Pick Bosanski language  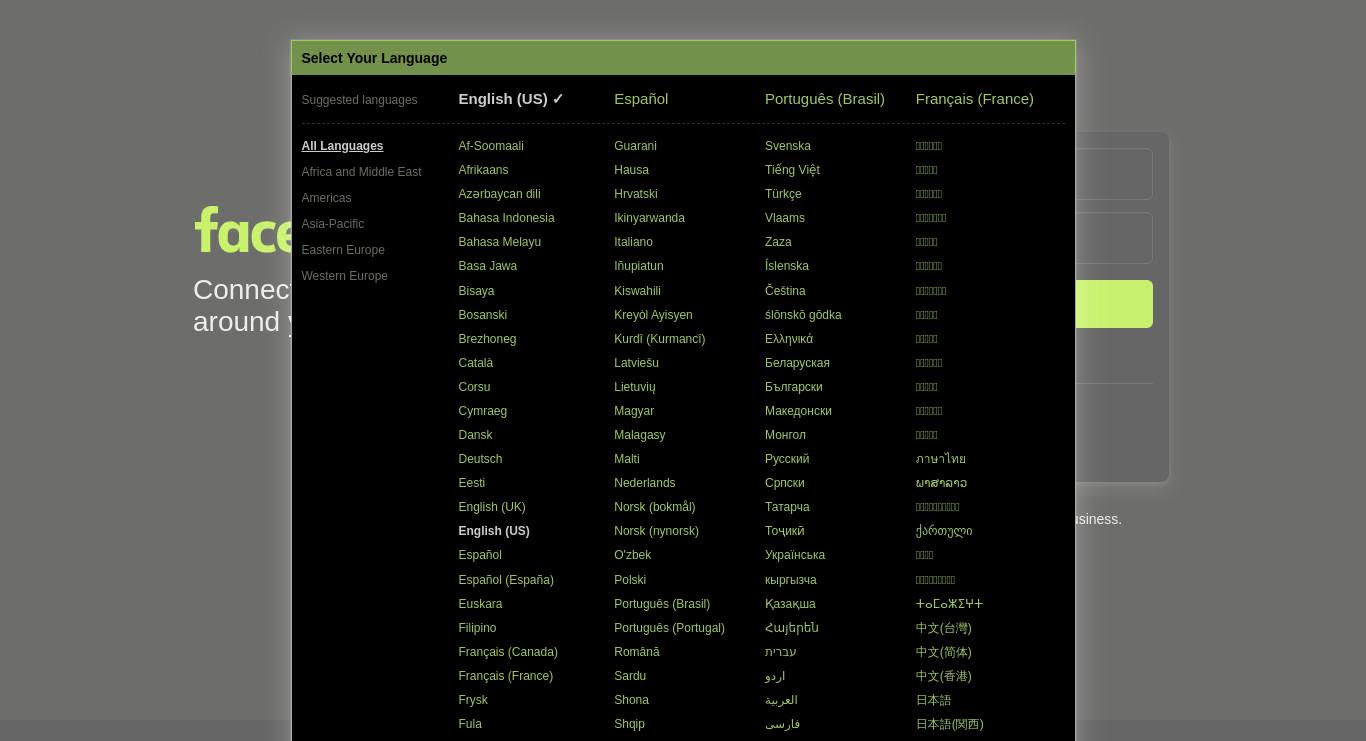tap(482, 315)
